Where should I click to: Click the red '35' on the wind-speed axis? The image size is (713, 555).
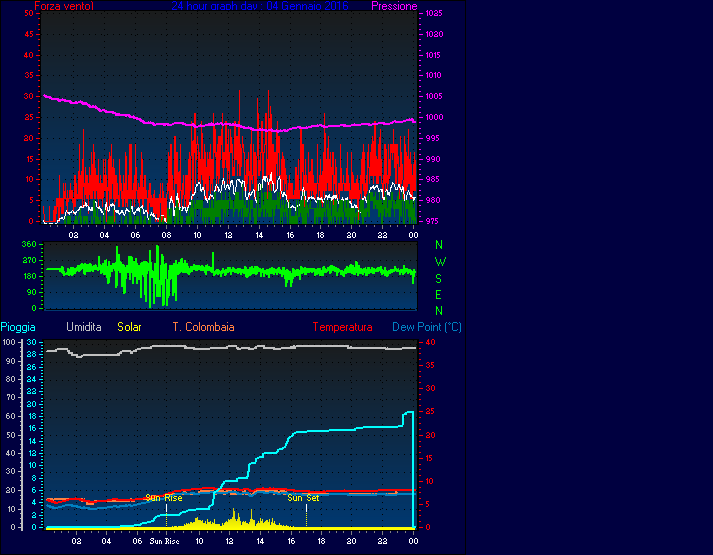[x=29, y=75]
